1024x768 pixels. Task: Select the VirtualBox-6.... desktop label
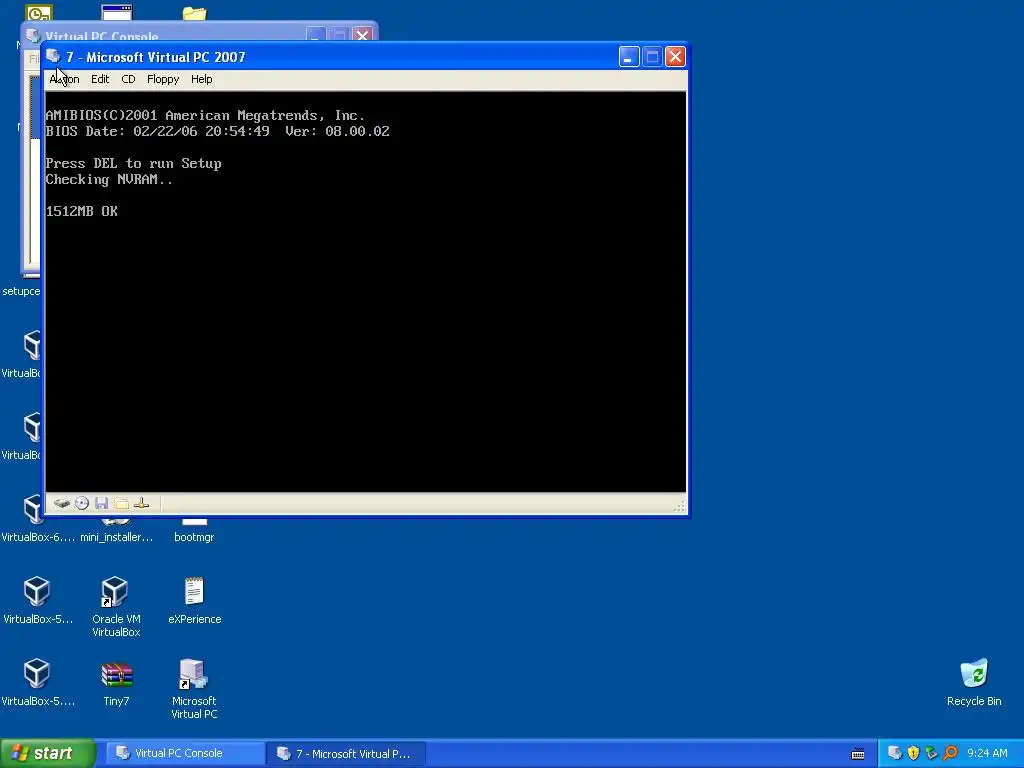(38, 537)
